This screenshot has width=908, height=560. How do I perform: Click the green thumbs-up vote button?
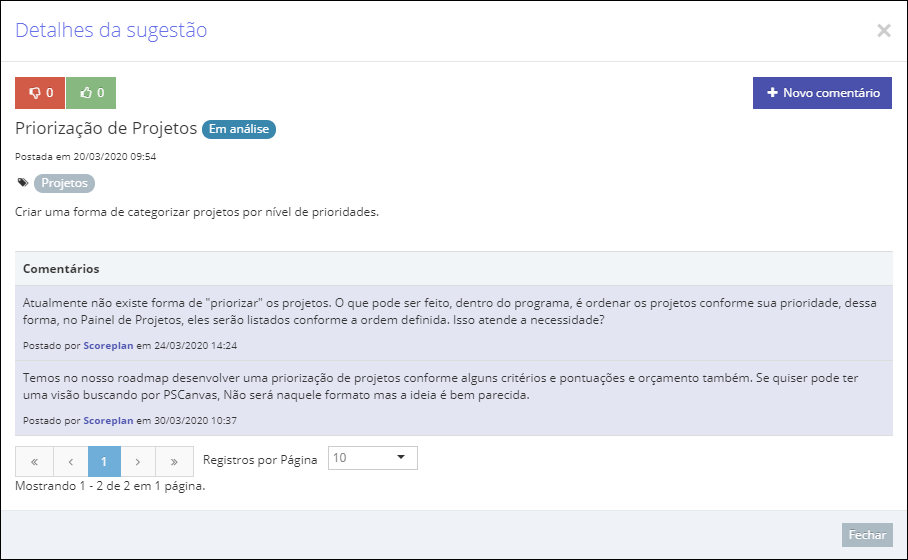point(91,93)
